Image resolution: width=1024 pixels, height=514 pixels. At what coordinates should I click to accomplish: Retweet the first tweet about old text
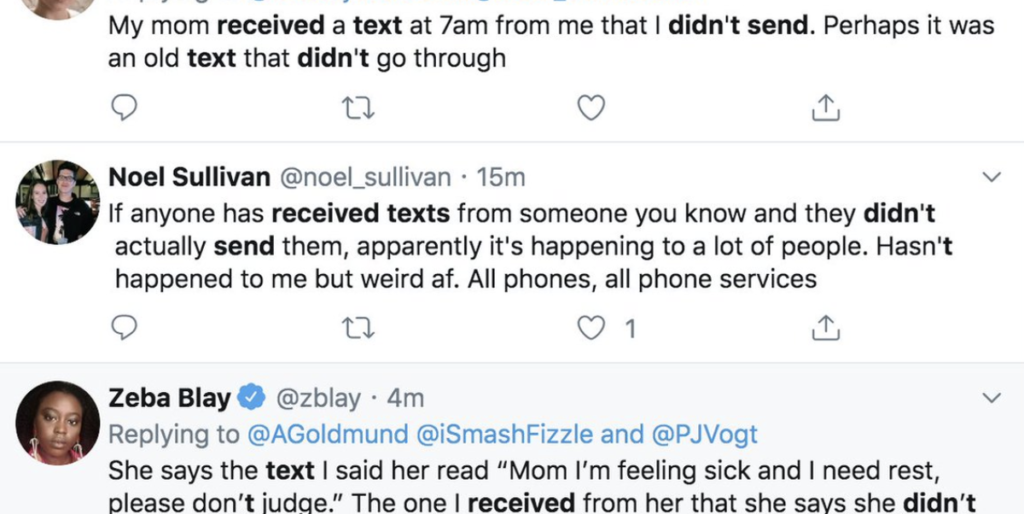coord(357,107)
